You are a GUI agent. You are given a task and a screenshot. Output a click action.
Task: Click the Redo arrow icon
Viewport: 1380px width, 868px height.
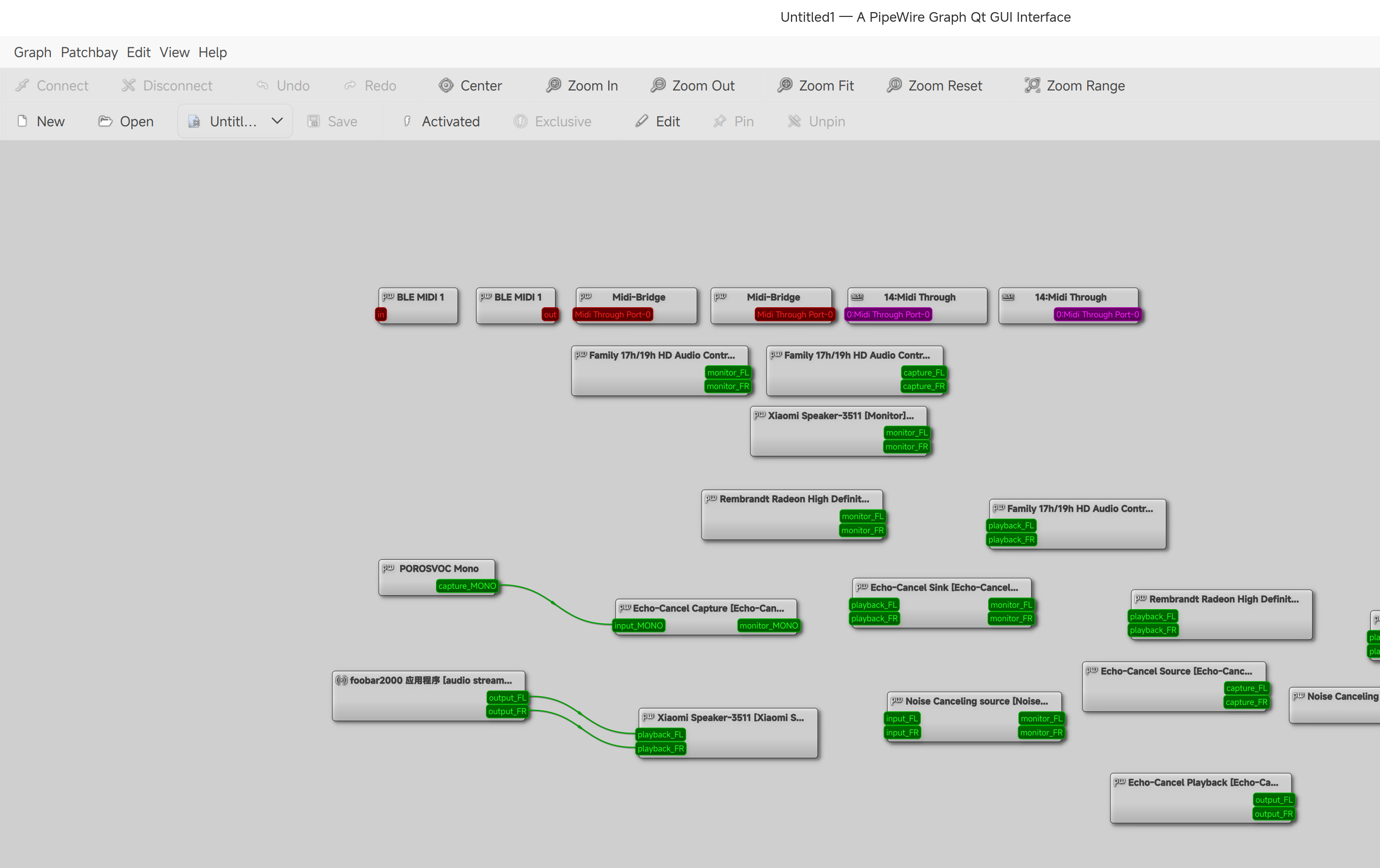[350, 85]
